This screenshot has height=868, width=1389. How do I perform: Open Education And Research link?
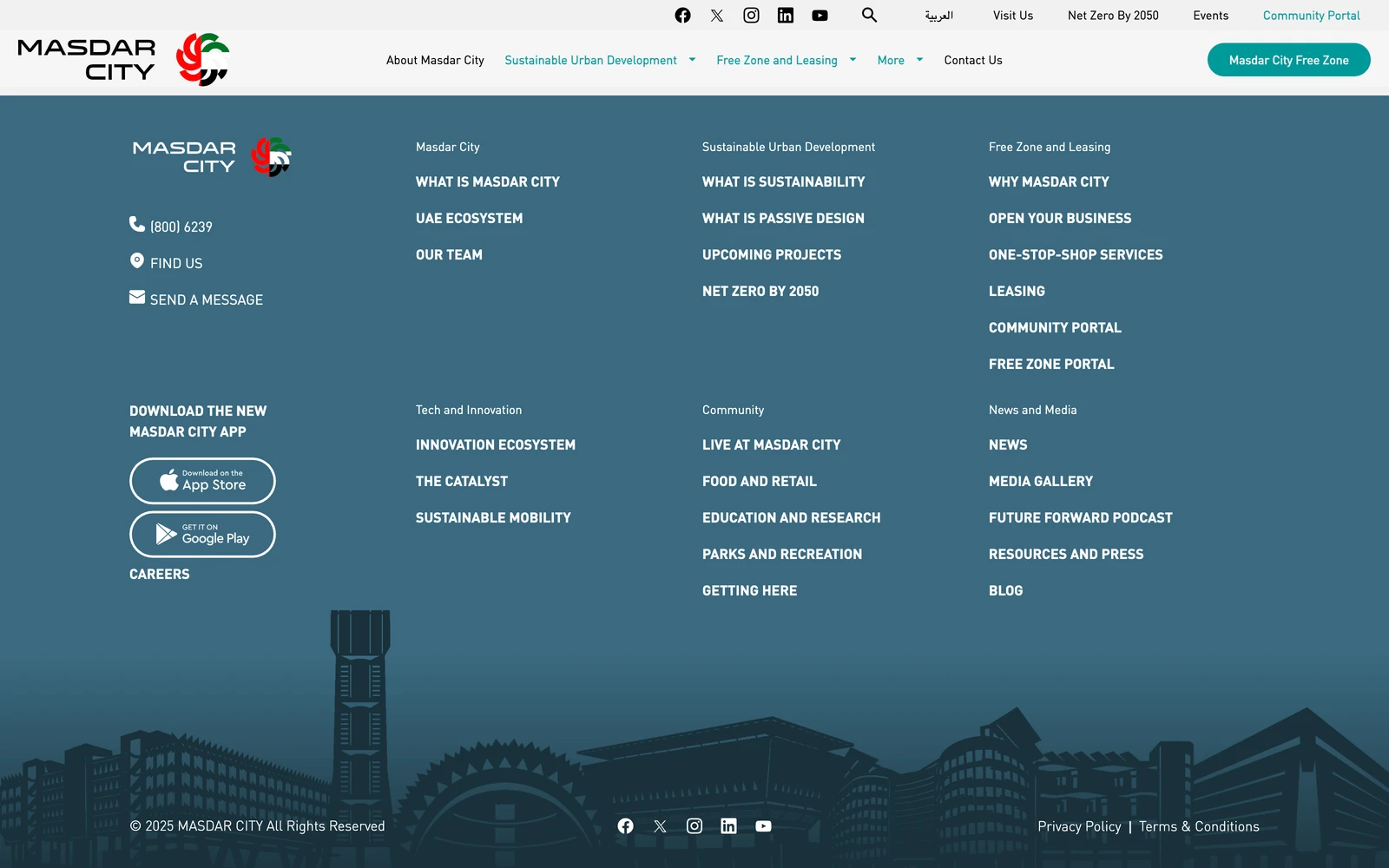[791, 517]
